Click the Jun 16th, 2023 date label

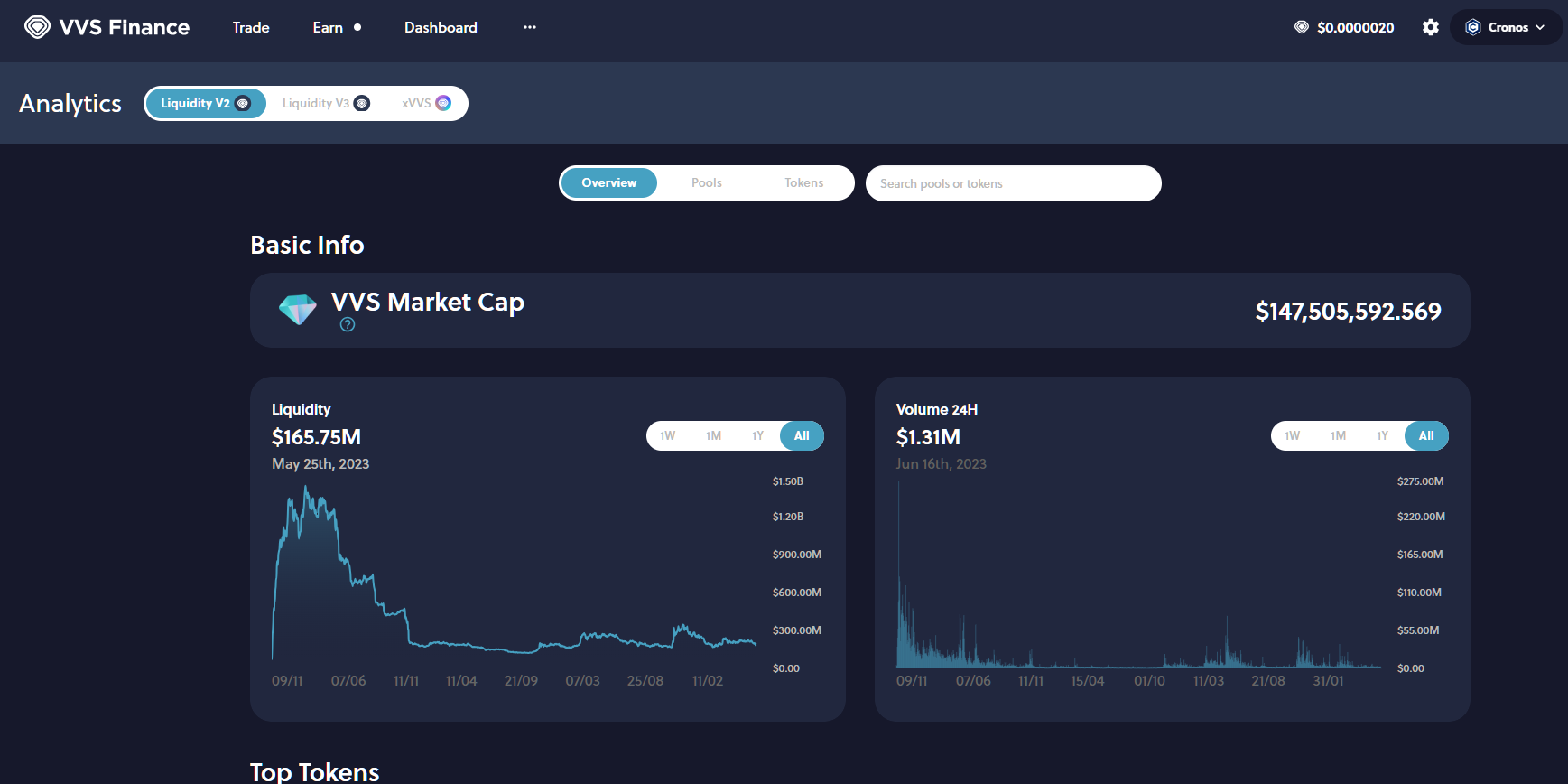[x=941, y=463]
